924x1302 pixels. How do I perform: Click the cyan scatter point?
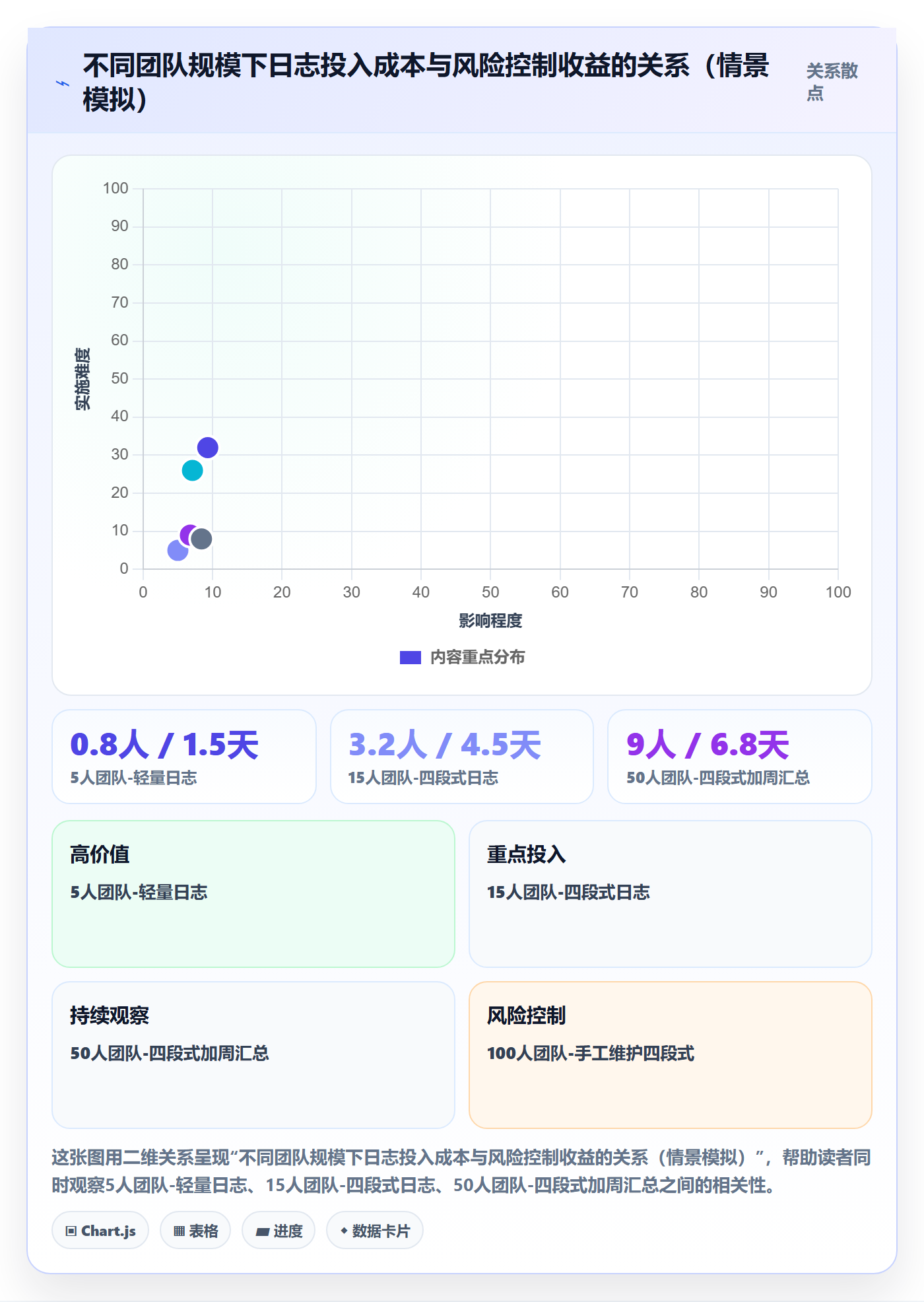(192, 471)
